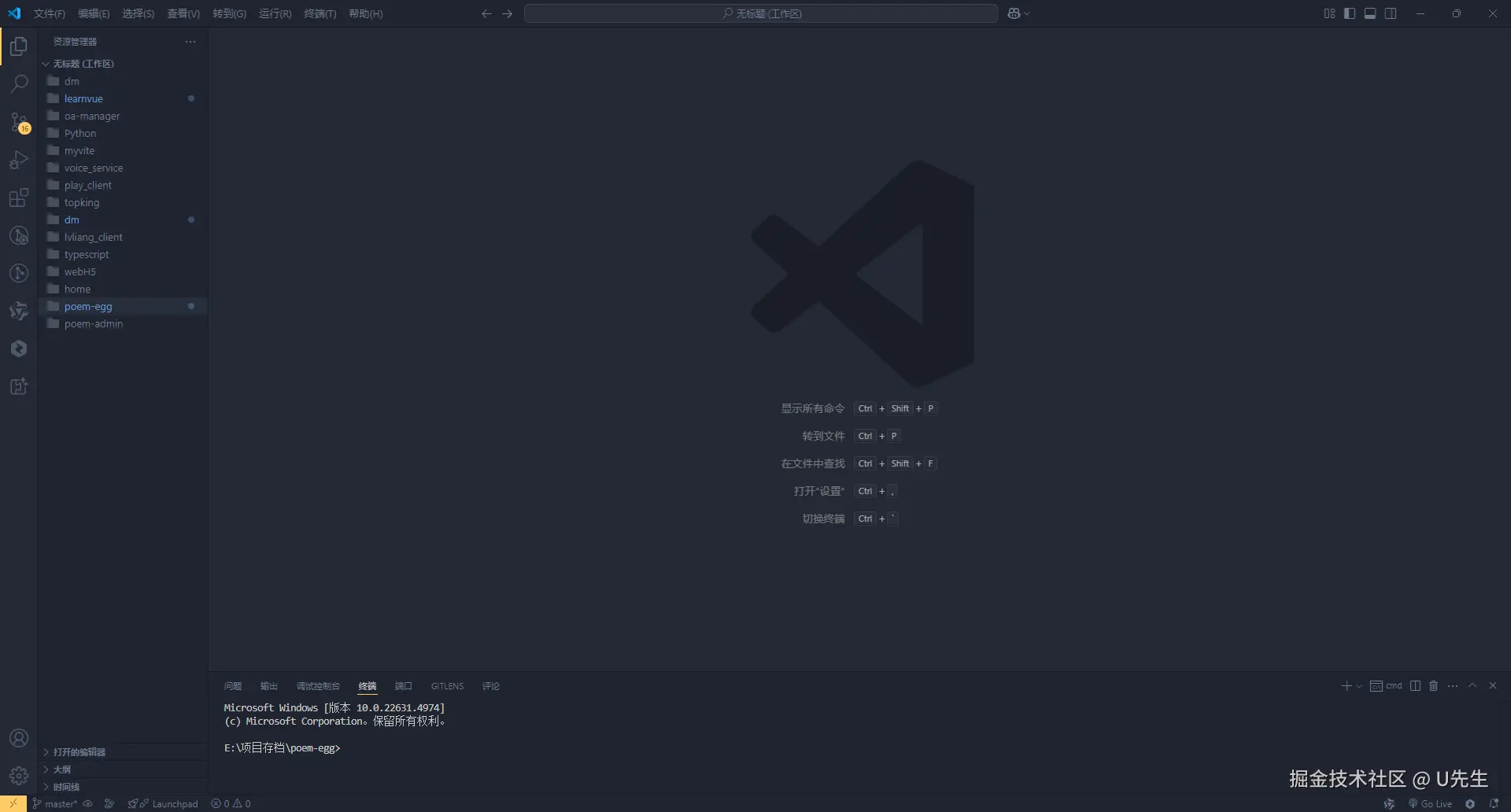Select the cmd terminal instance label
1511x812 pixels.
tap(1386, 686)
